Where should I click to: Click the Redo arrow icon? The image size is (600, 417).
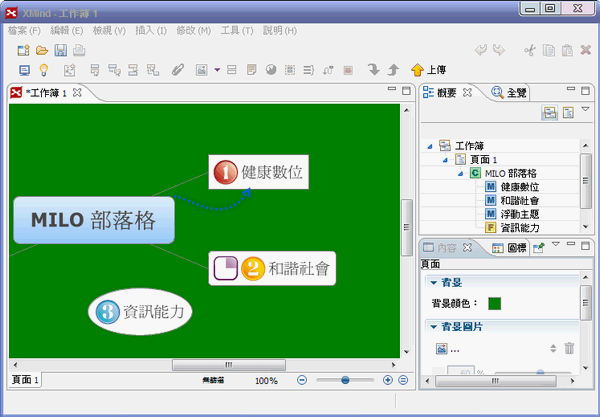[499, 50]
